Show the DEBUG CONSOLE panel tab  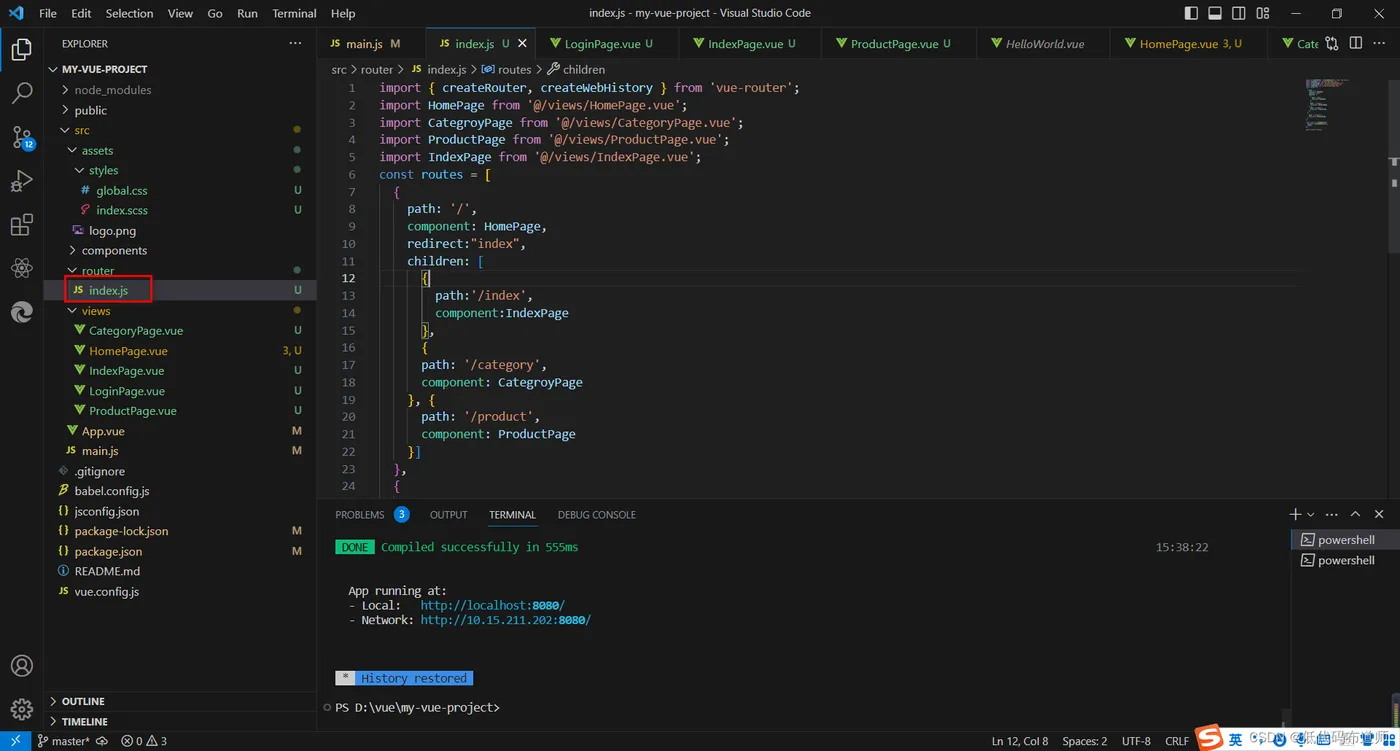click(597, 514)
